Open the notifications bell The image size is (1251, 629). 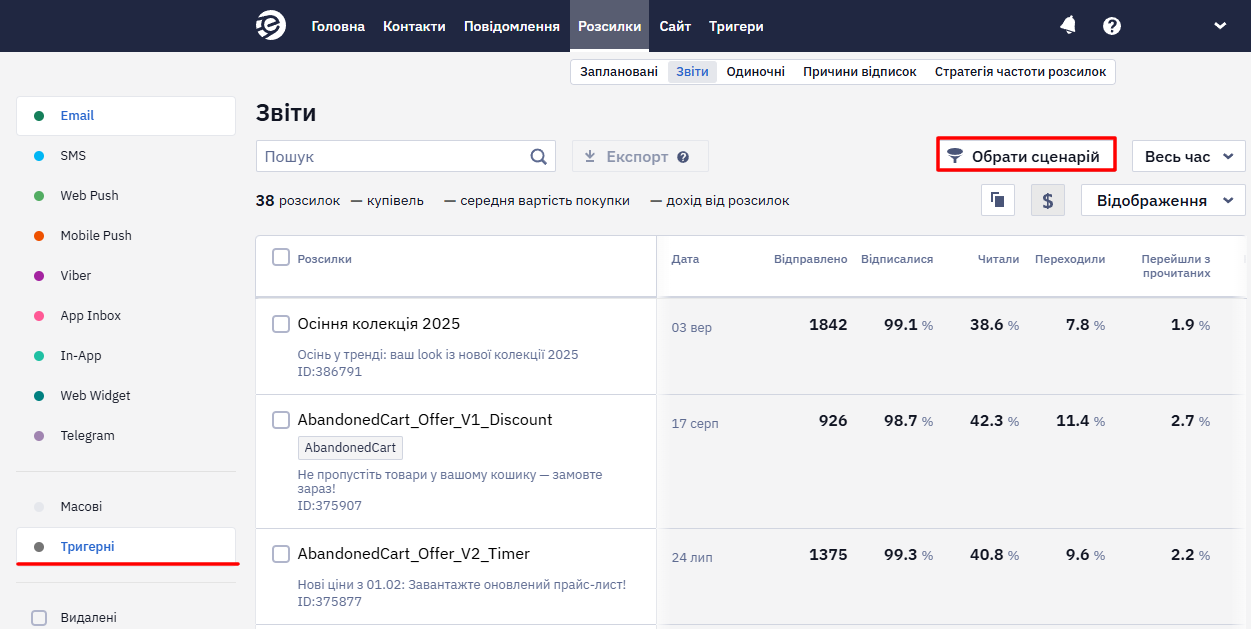click(1068, 26)
